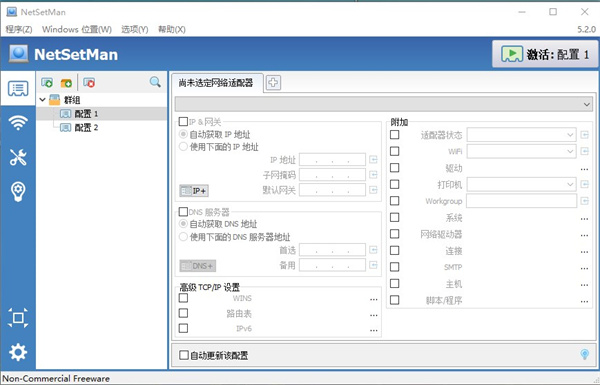Add a new group folder icon

click(66, 83)
